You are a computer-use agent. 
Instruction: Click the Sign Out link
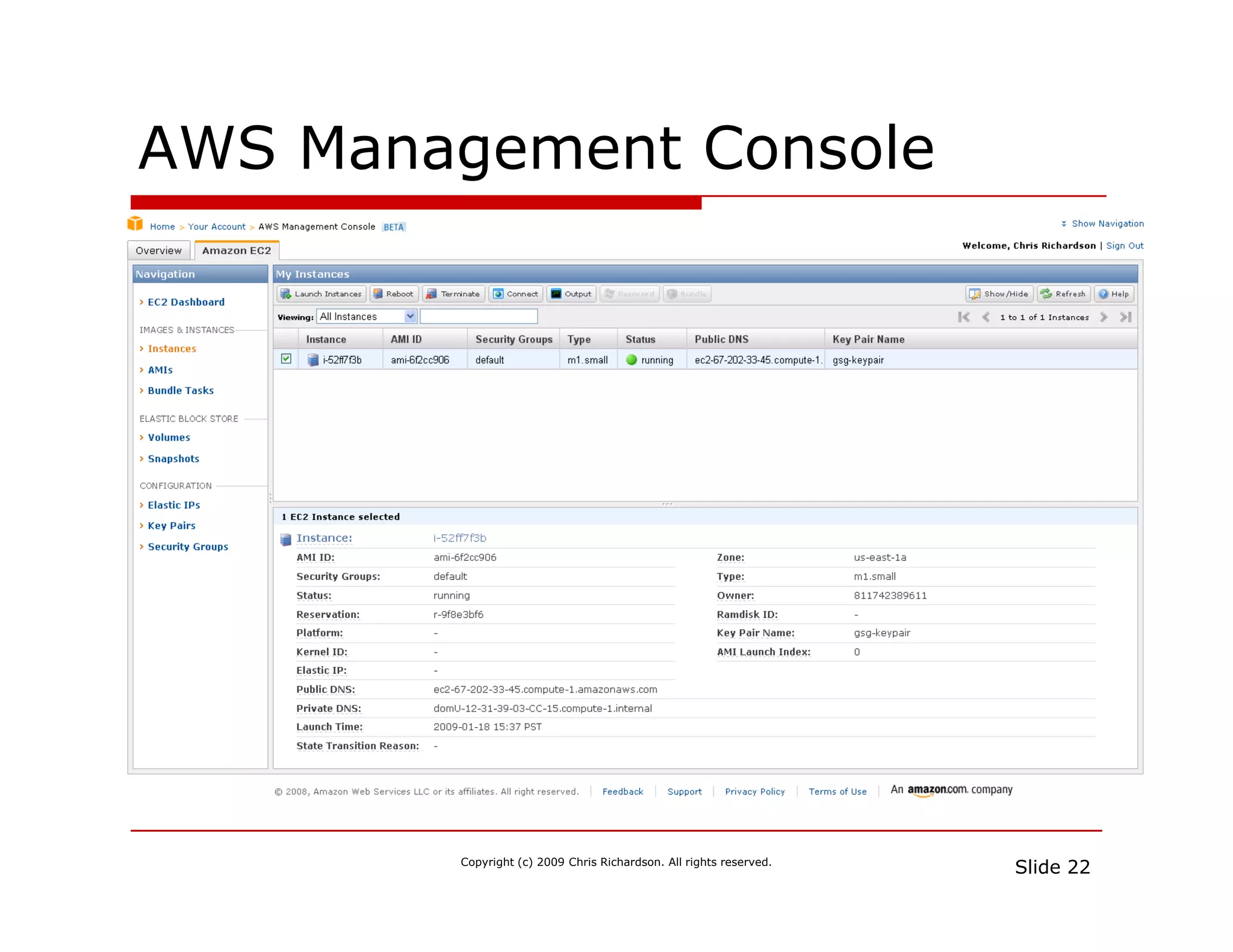[x=1125, y=246]
